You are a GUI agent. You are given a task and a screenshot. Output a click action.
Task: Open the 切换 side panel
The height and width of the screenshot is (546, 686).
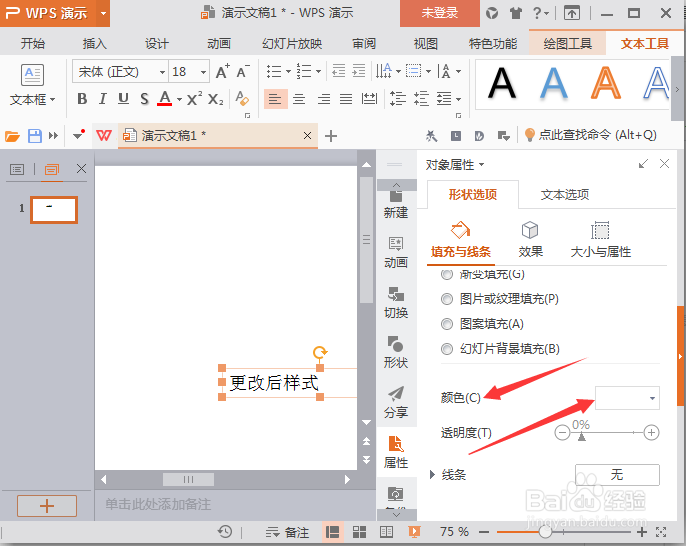pyautogui.click(x=396, y=303)
